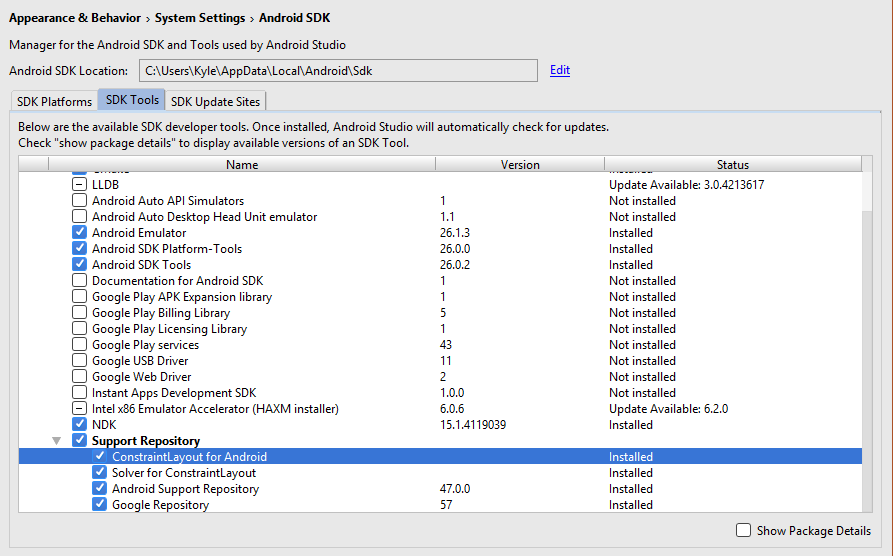This screenshot has width=893, height=556.
Task: Uncheck Google Repository checkbox
Action: point(100,504)
